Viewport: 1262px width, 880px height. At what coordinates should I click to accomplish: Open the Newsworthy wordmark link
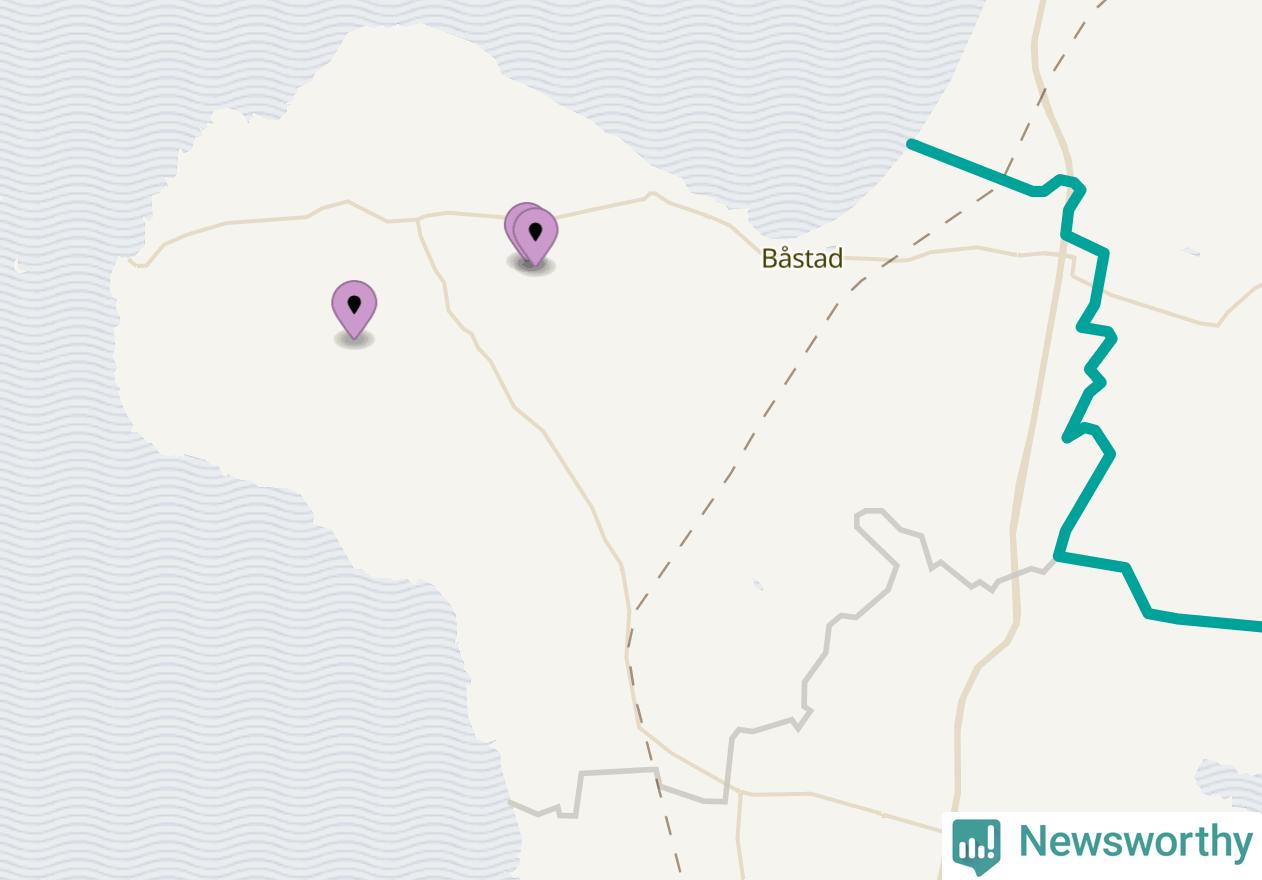coord(1135,841)
